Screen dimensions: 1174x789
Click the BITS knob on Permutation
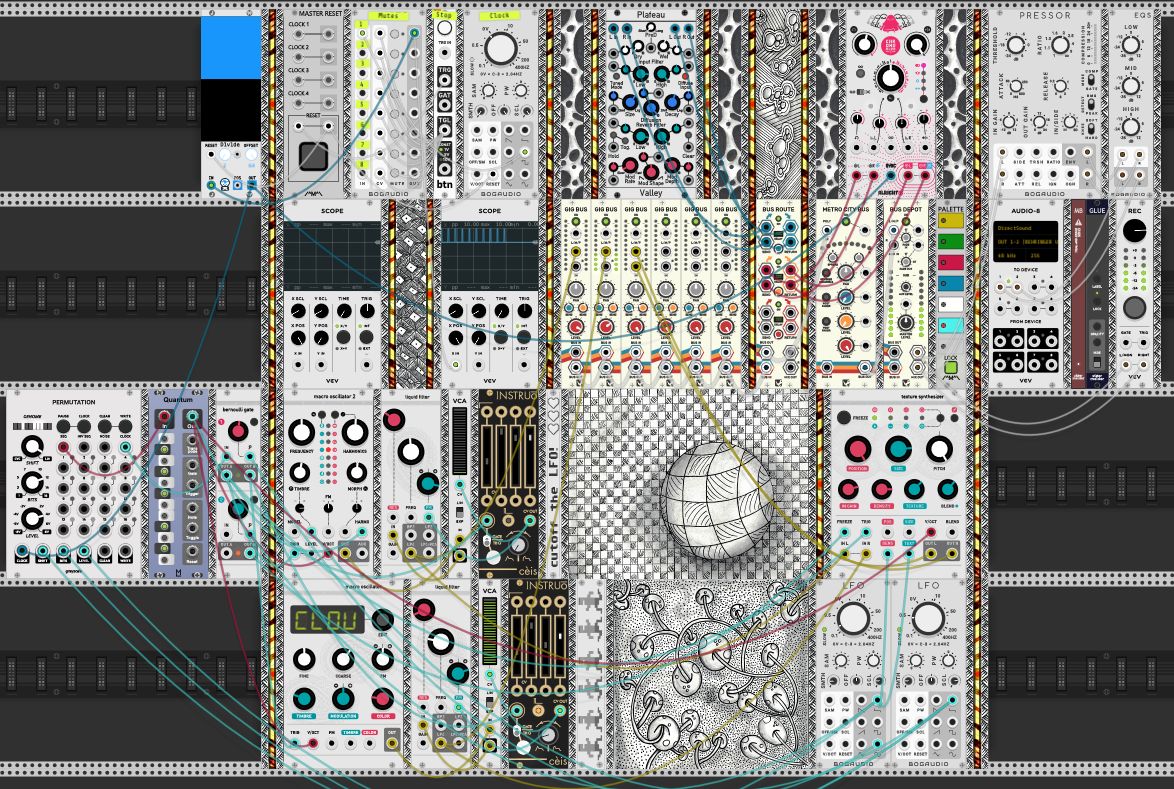(x=31, y=482)
